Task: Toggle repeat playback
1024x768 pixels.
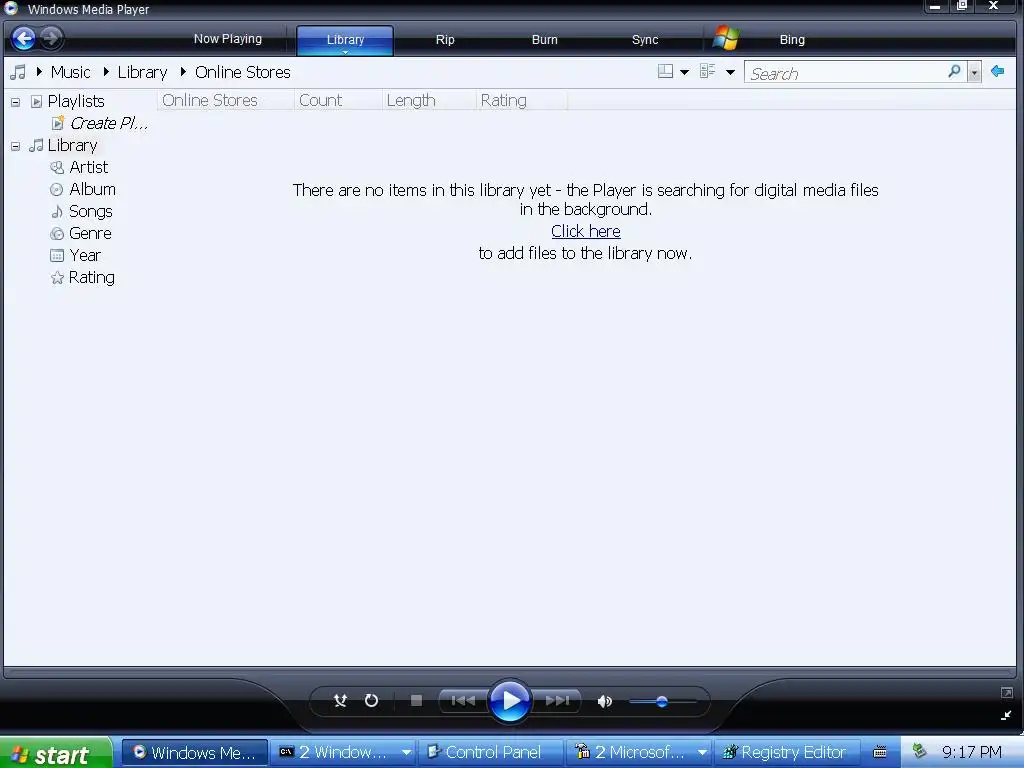Action: pos(371,701)
